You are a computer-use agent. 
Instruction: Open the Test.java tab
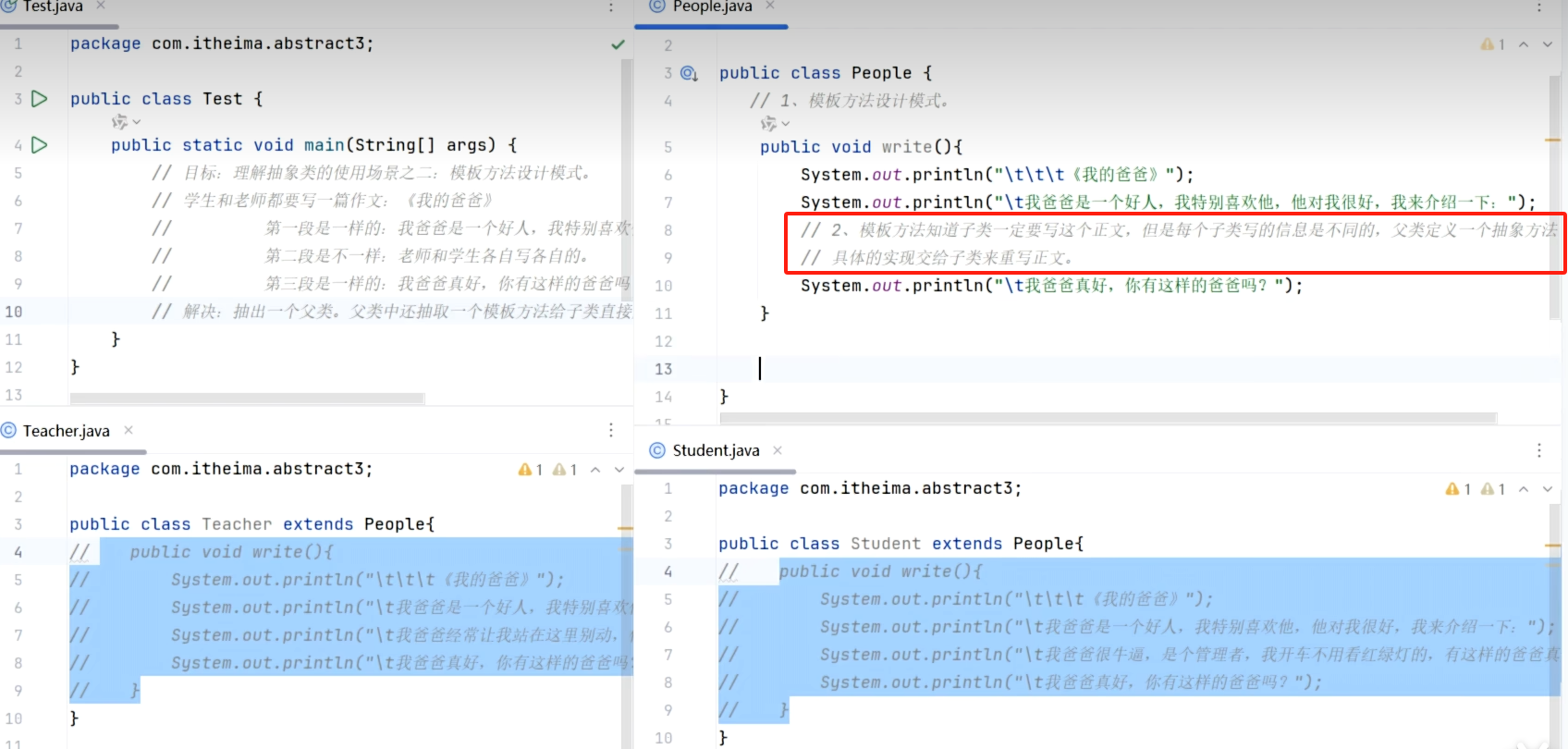click(x=53, y=6)
